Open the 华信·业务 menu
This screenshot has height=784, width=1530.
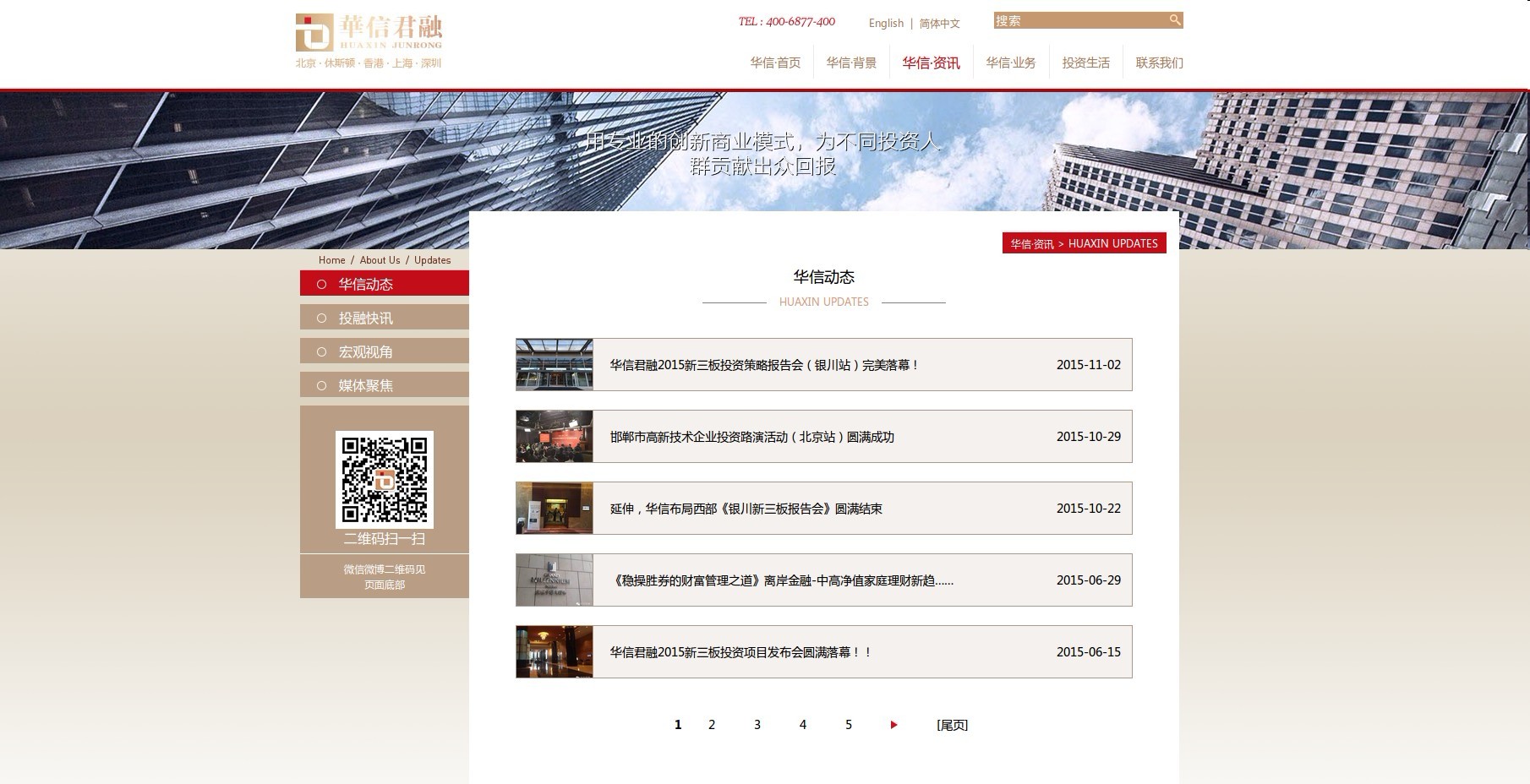pos(1010,63)
